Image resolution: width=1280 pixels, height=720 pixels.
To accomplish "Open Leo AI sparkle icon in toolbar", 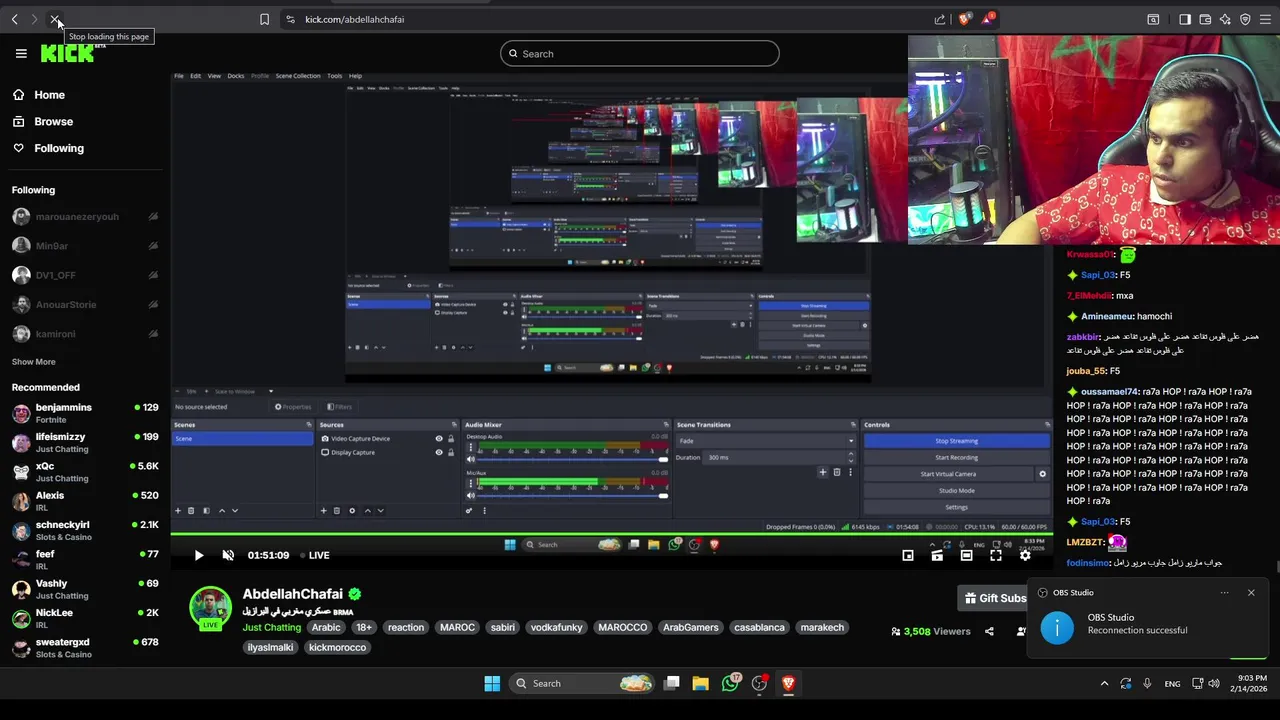I will point(1225,19).
